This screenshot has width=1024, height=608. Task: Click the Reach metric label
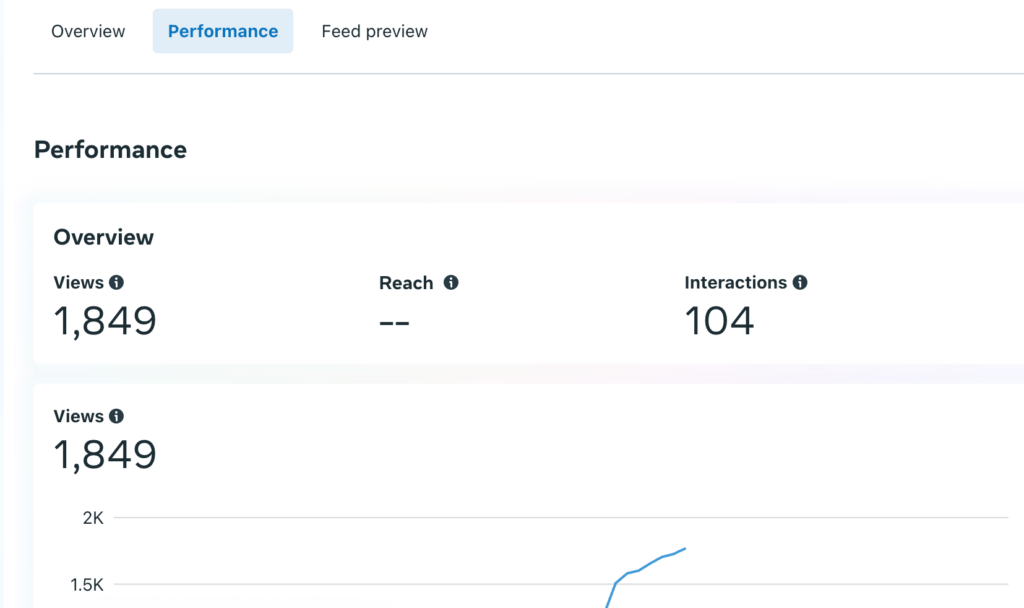tap(406, 283)
